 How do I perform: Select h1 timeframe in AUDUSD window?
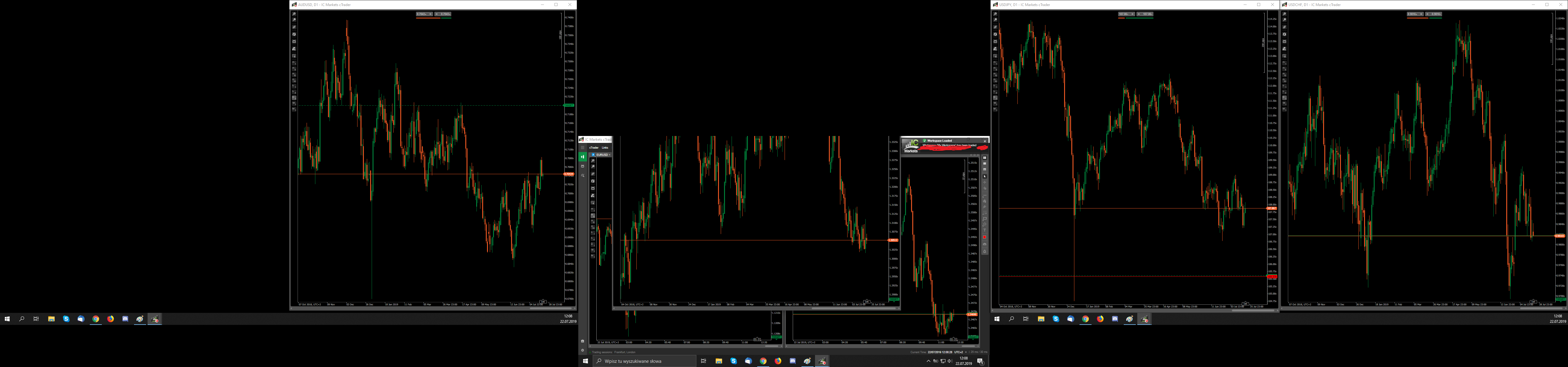click(295, 86)
